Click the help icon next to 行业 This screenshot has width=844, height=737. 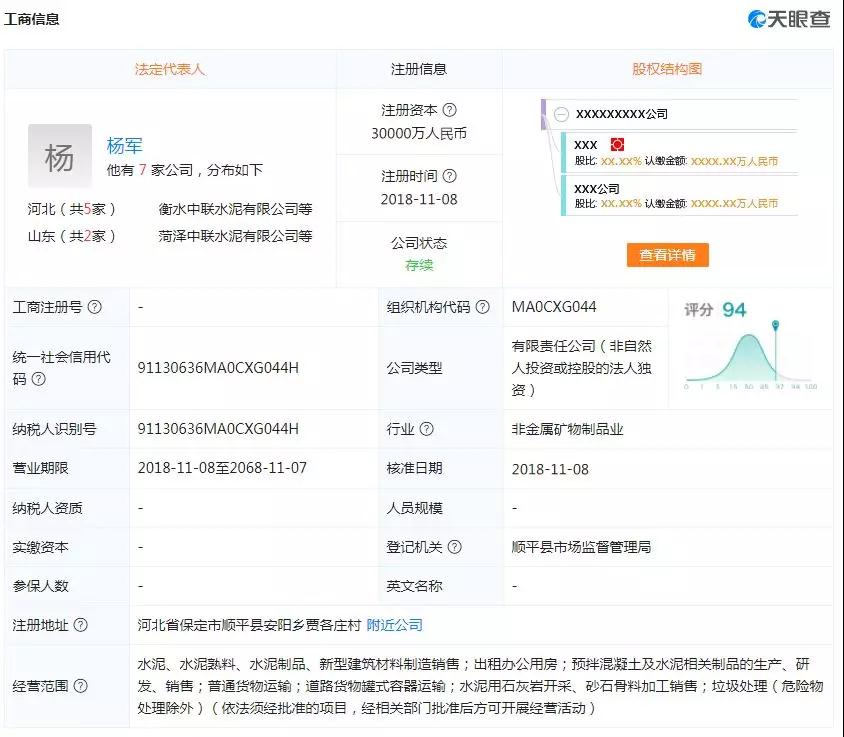coord(427,429)
